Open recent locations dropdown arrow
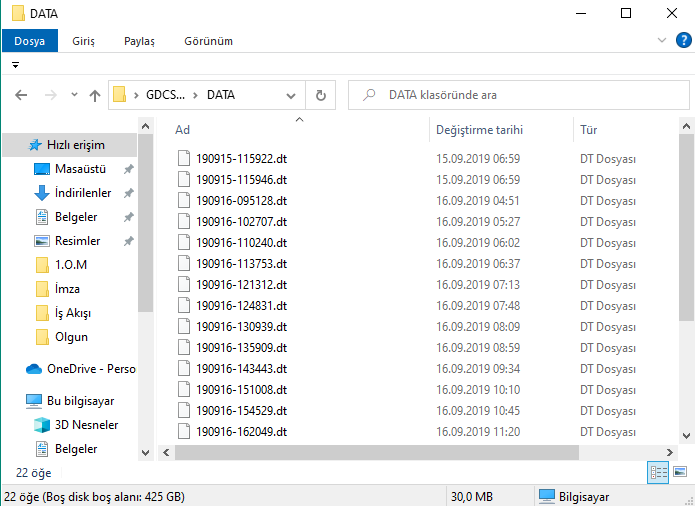The width and height of the screenshot is (696, 506). click(x=74, y=96)
